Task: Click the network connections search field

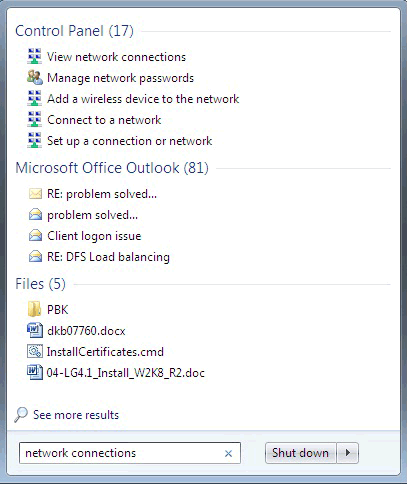Action: [x=130, y=453]
